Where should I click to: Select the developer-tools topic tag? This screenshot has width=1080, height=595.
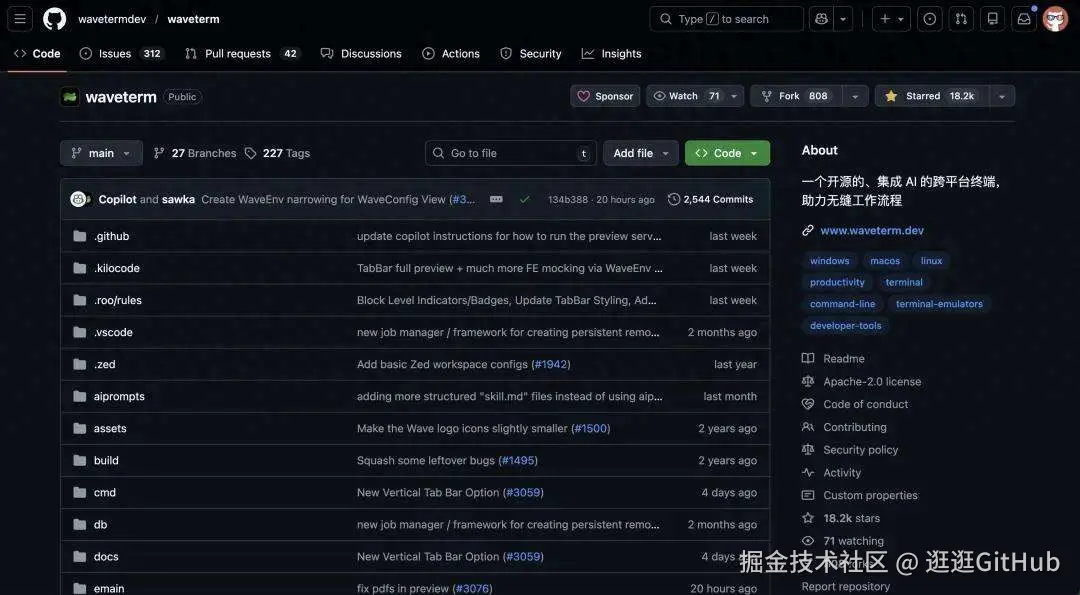pos(845,325)
